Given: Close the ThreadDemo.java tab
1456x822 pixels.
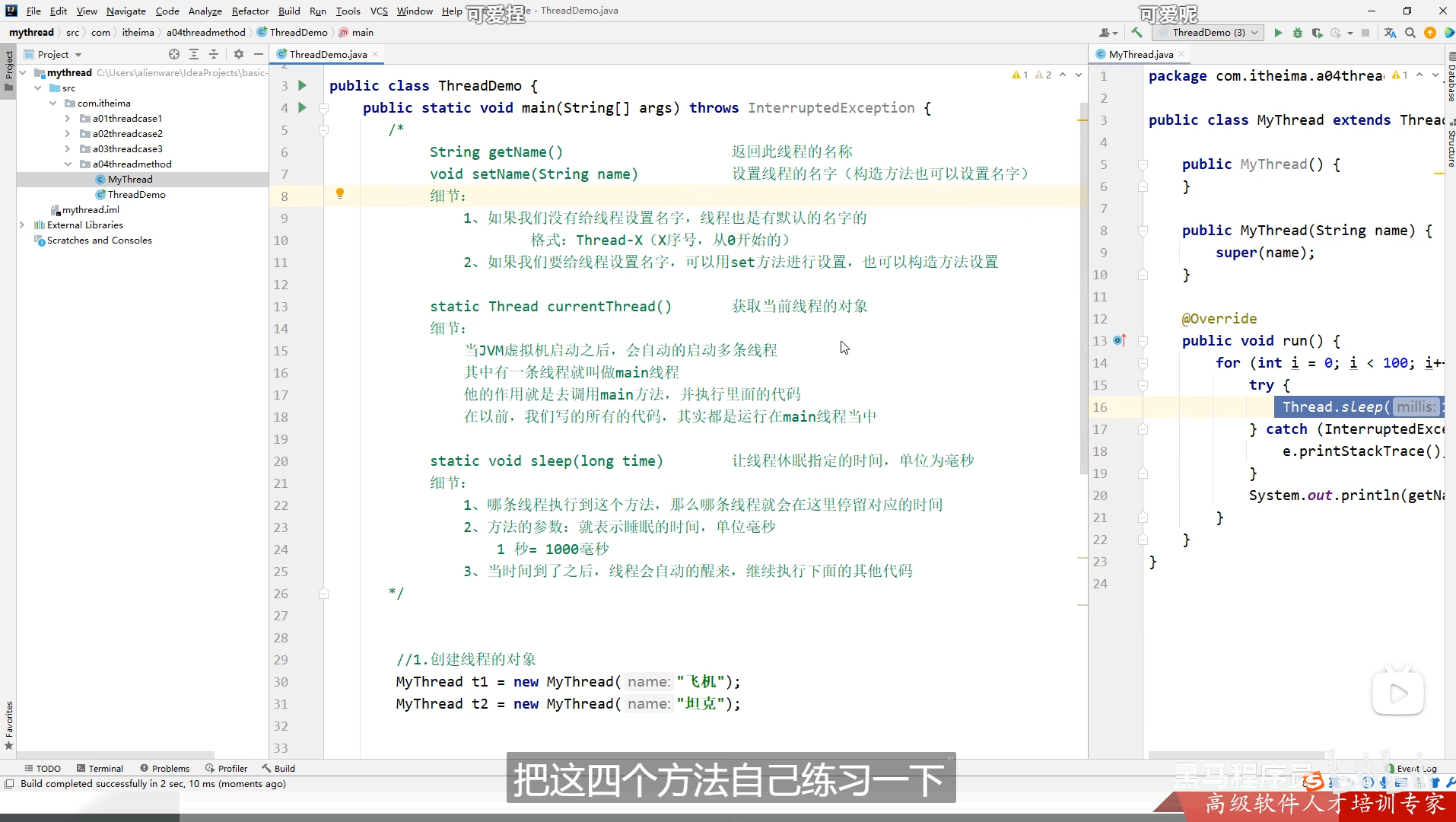Looking at the screenshot, I should (x=376, y=54).
